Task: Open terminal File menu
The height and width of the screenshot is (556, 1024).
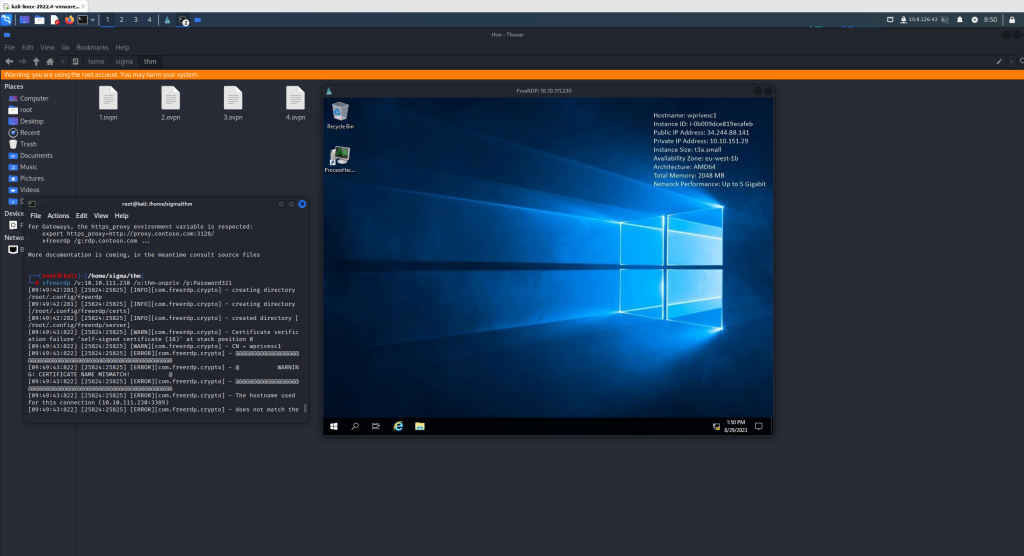Action: [x=36, y=216]
